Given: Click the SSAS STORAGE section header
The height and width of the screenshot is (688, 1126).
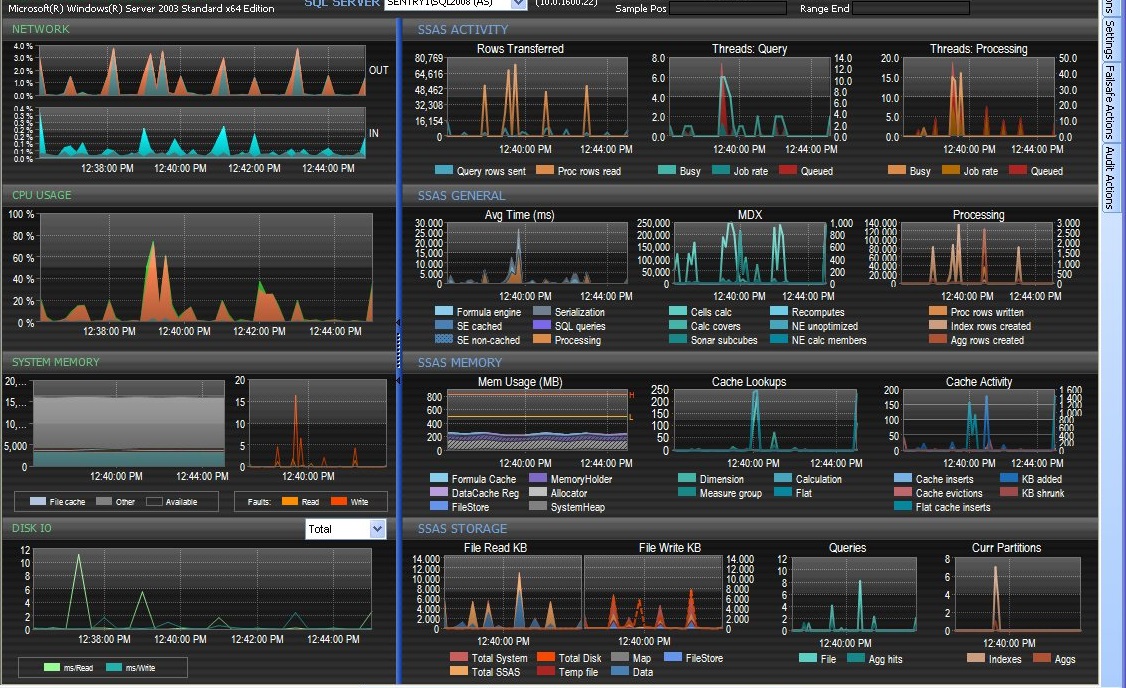Looking at the screenshot, I should point(462,529).
